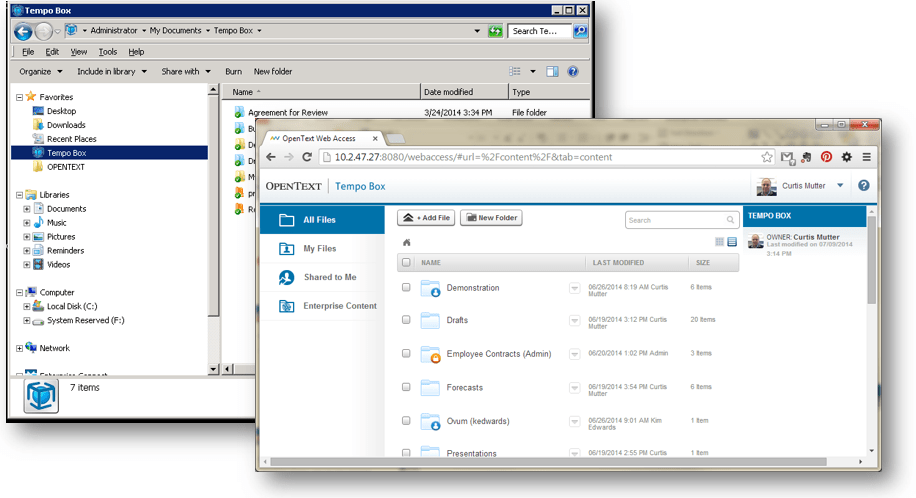Expand the Documents library node
The image size is (916, 498).
[27, 209]
